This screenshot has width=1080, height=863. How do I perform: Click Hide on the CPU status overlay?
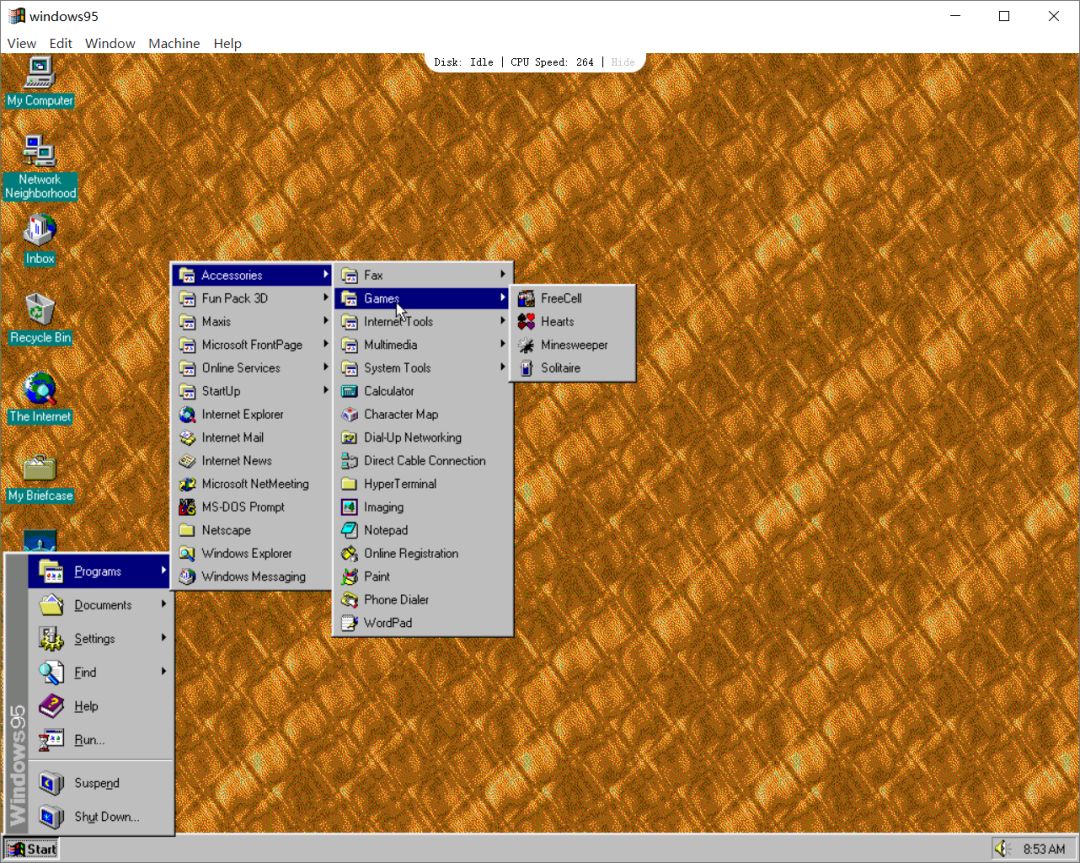coord(623,61)
